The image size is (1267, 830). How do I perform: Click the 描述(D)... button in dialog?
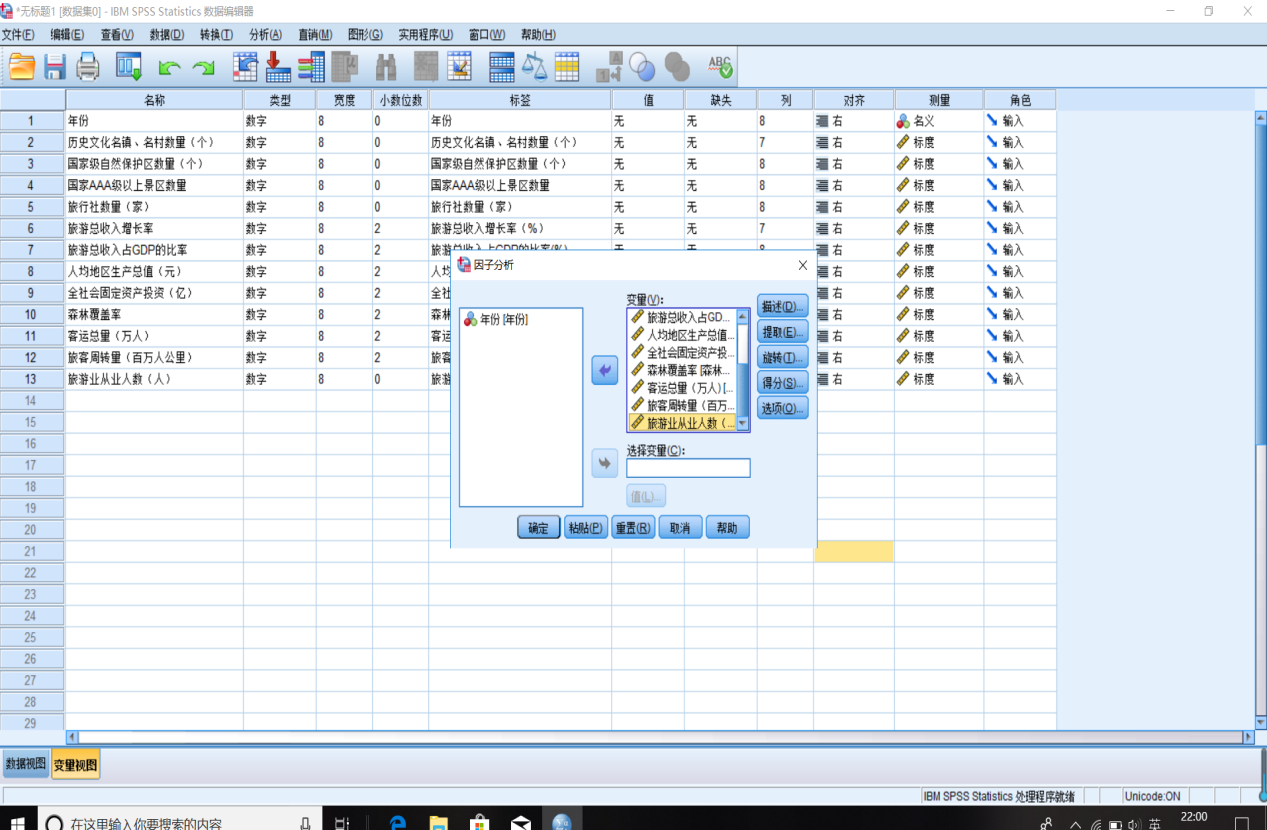coord(782,306)
